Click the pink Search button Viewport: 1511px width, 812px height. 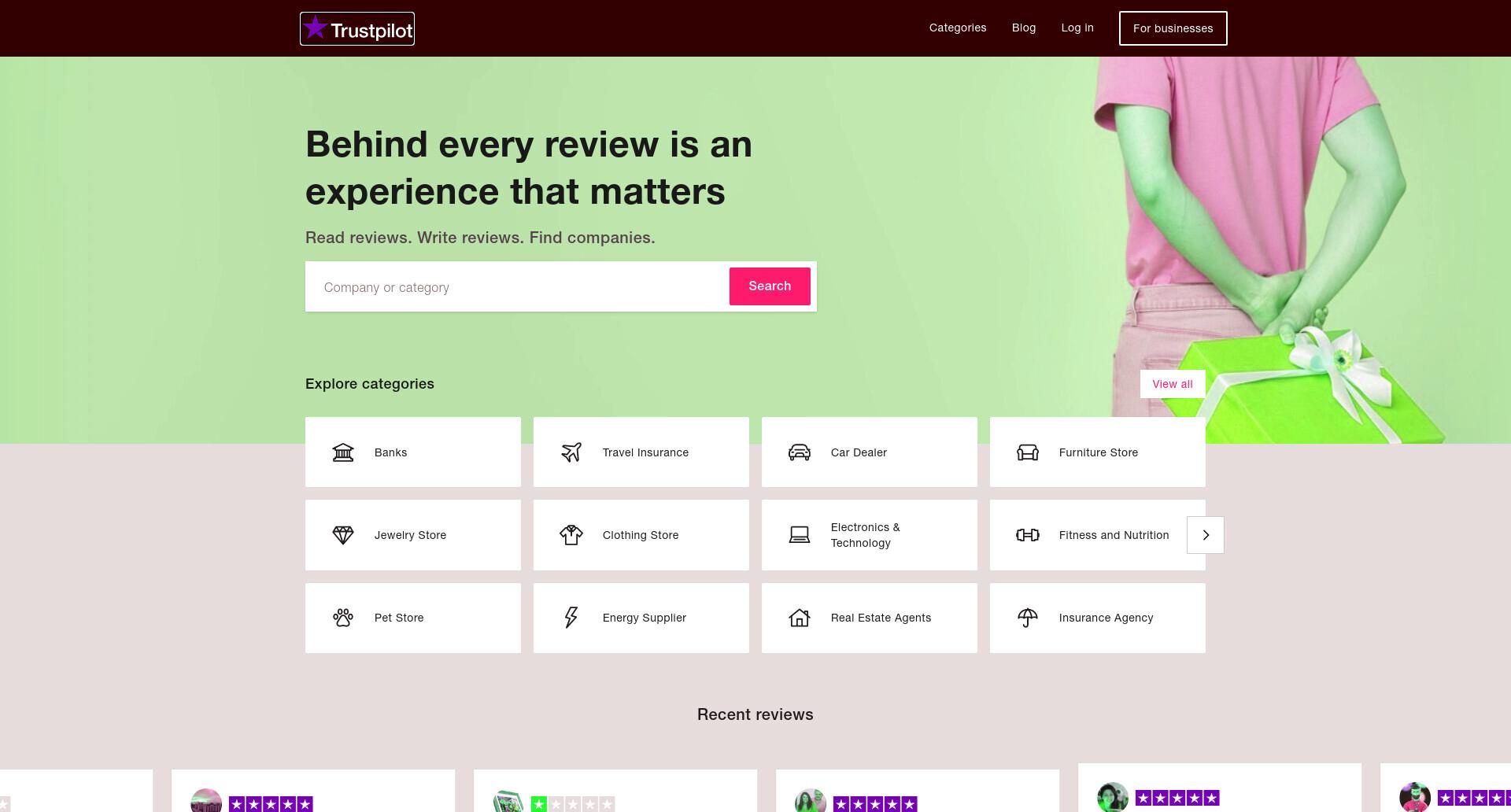(770, 286)
